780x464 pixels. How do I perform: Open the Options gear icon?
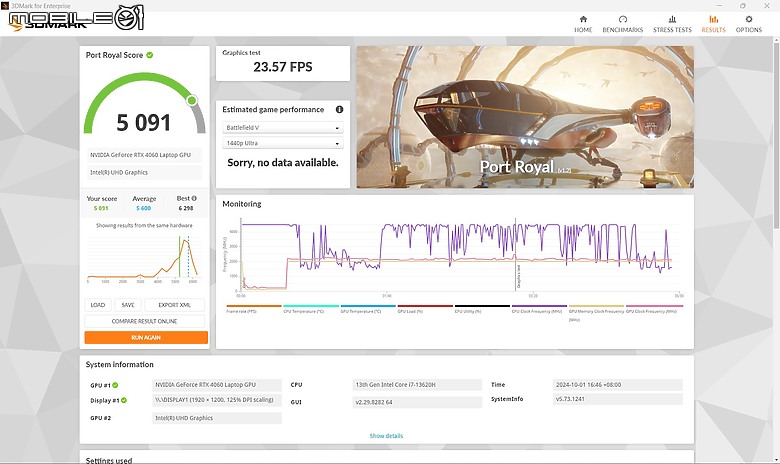(749, 19)
